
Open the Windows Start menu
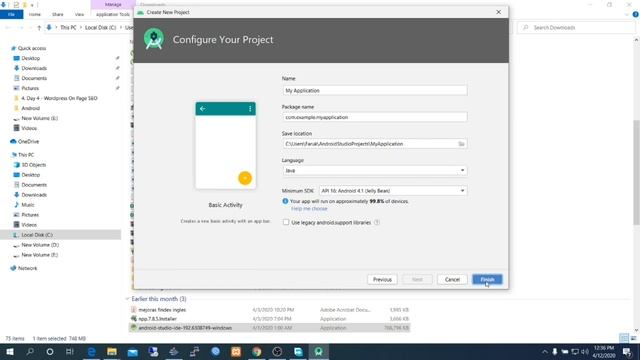pyautogui.click(x=9, y=351)
